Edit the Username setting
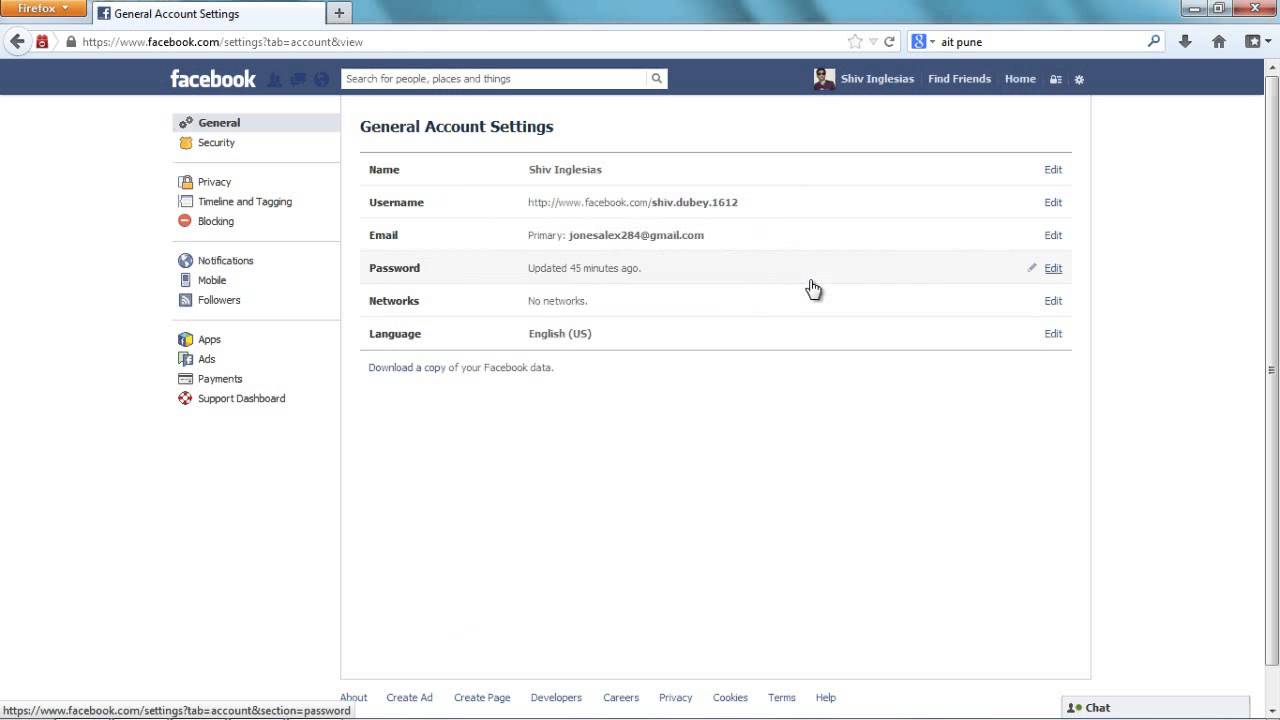 click(1053, 203)
